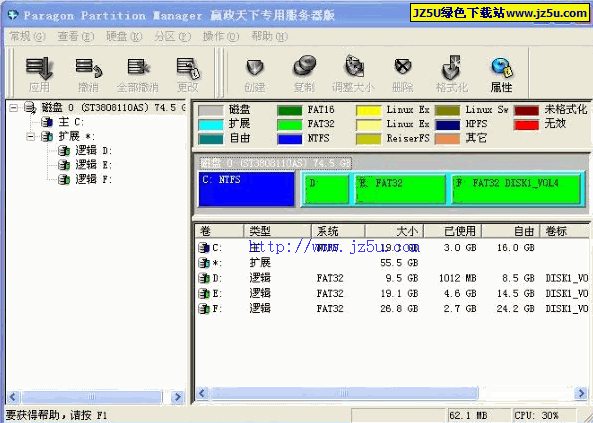Image resolution: width=593 pixels, height=423 pixels.
Task: Sort by the 卷标 column header
Action: click(x=564, y=231)
